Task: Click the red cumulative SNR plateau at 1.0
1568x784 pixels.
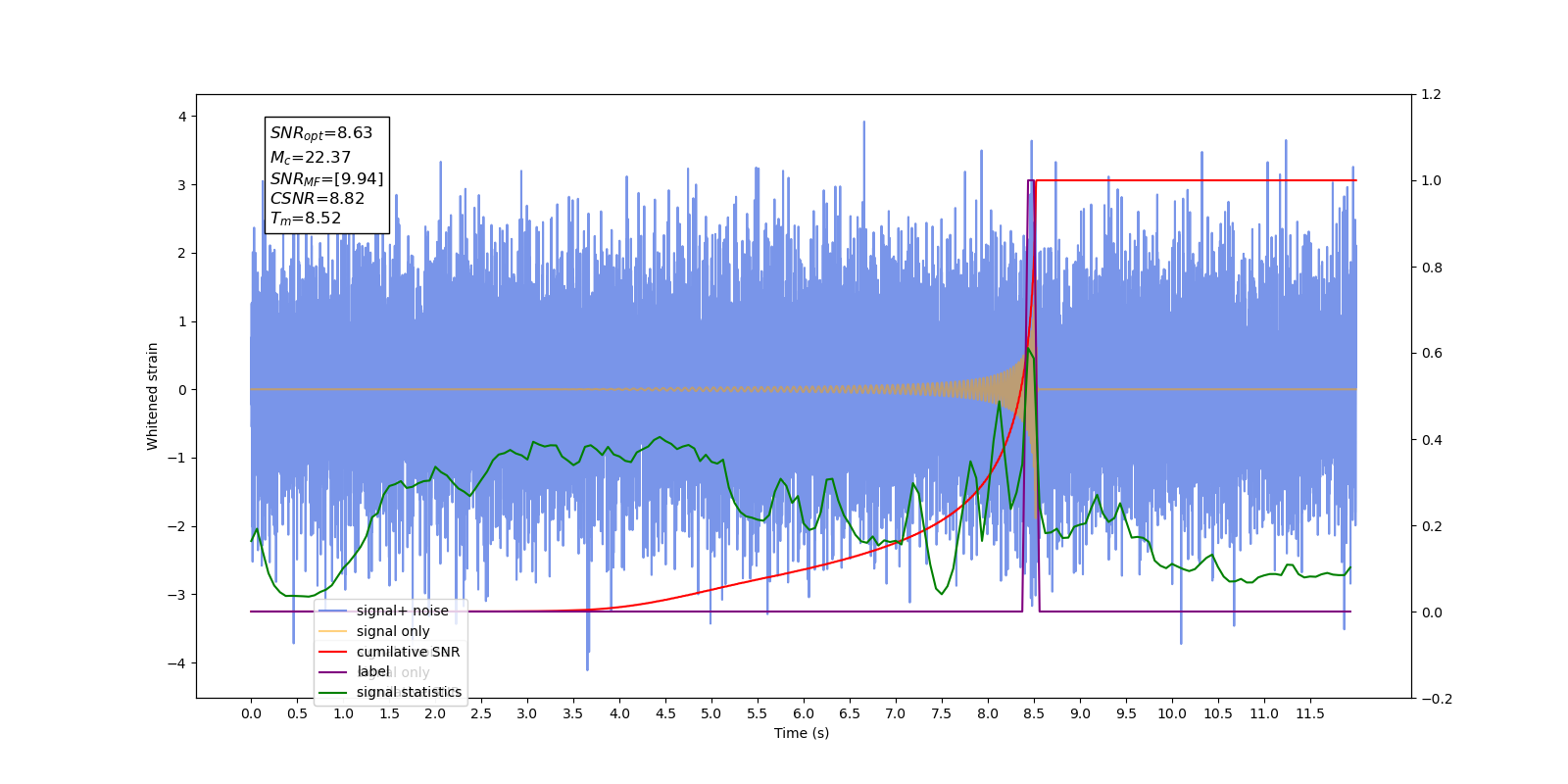Action: [x=1196, y=180]
